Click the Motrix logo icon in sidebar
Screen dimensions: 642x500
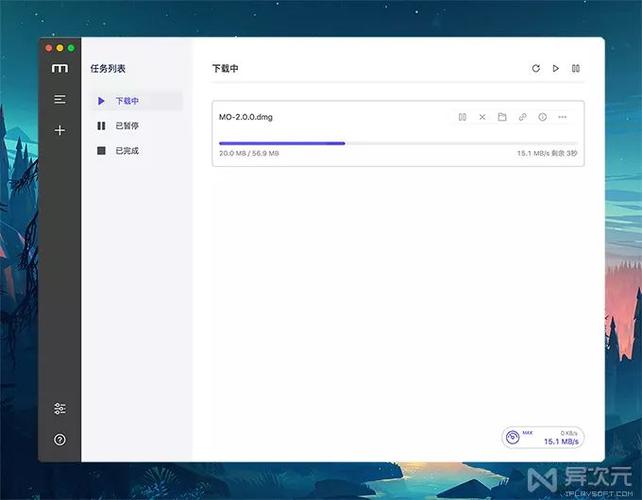click(60, 68)
